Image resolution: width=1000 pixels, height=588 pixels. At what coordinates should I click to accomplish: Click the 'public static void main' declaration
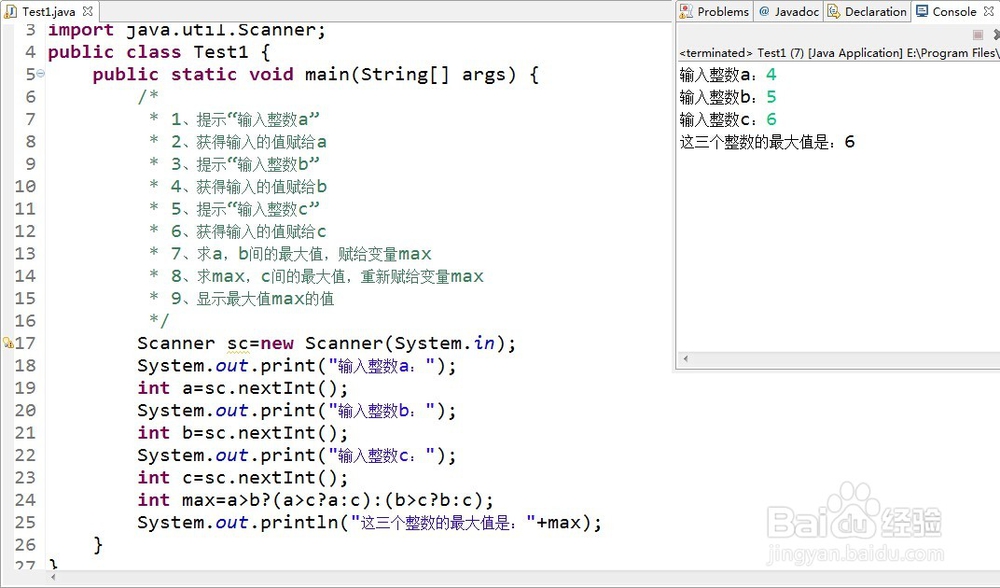[x=316, y=75]
